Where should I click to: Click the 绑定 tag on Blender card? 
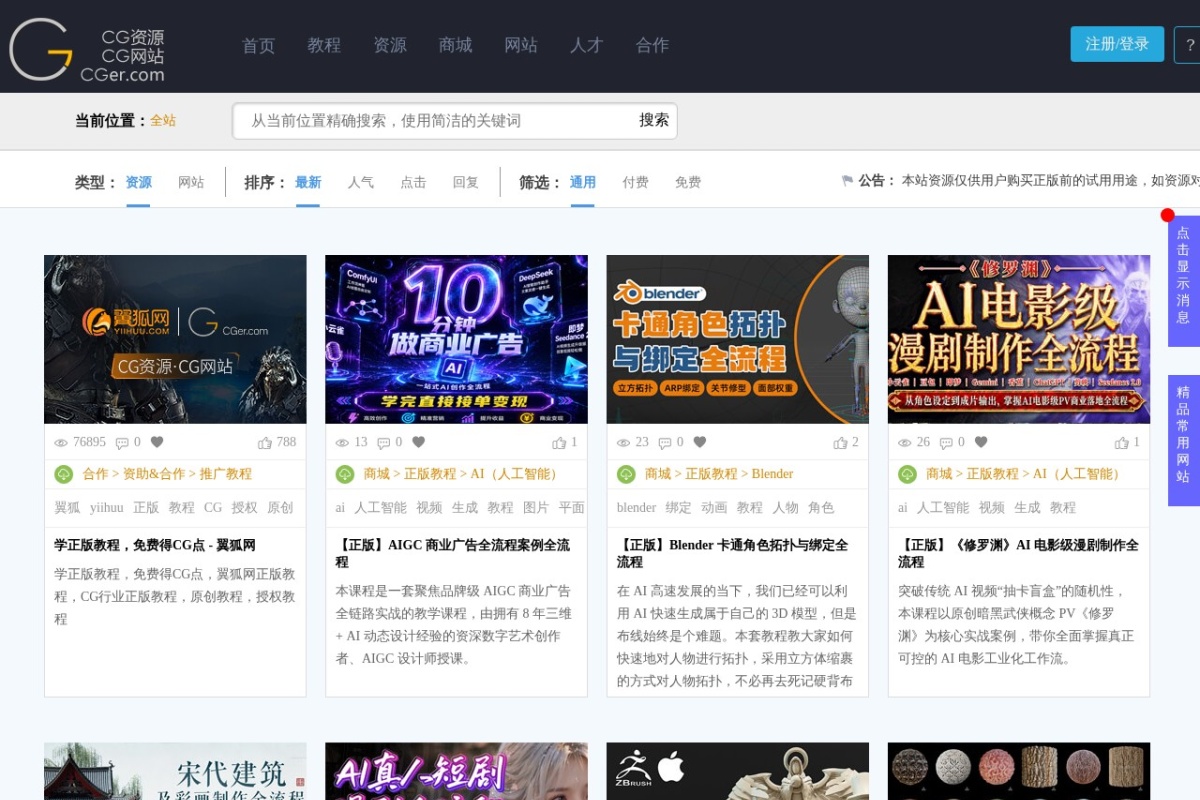[x=678, y=508]
